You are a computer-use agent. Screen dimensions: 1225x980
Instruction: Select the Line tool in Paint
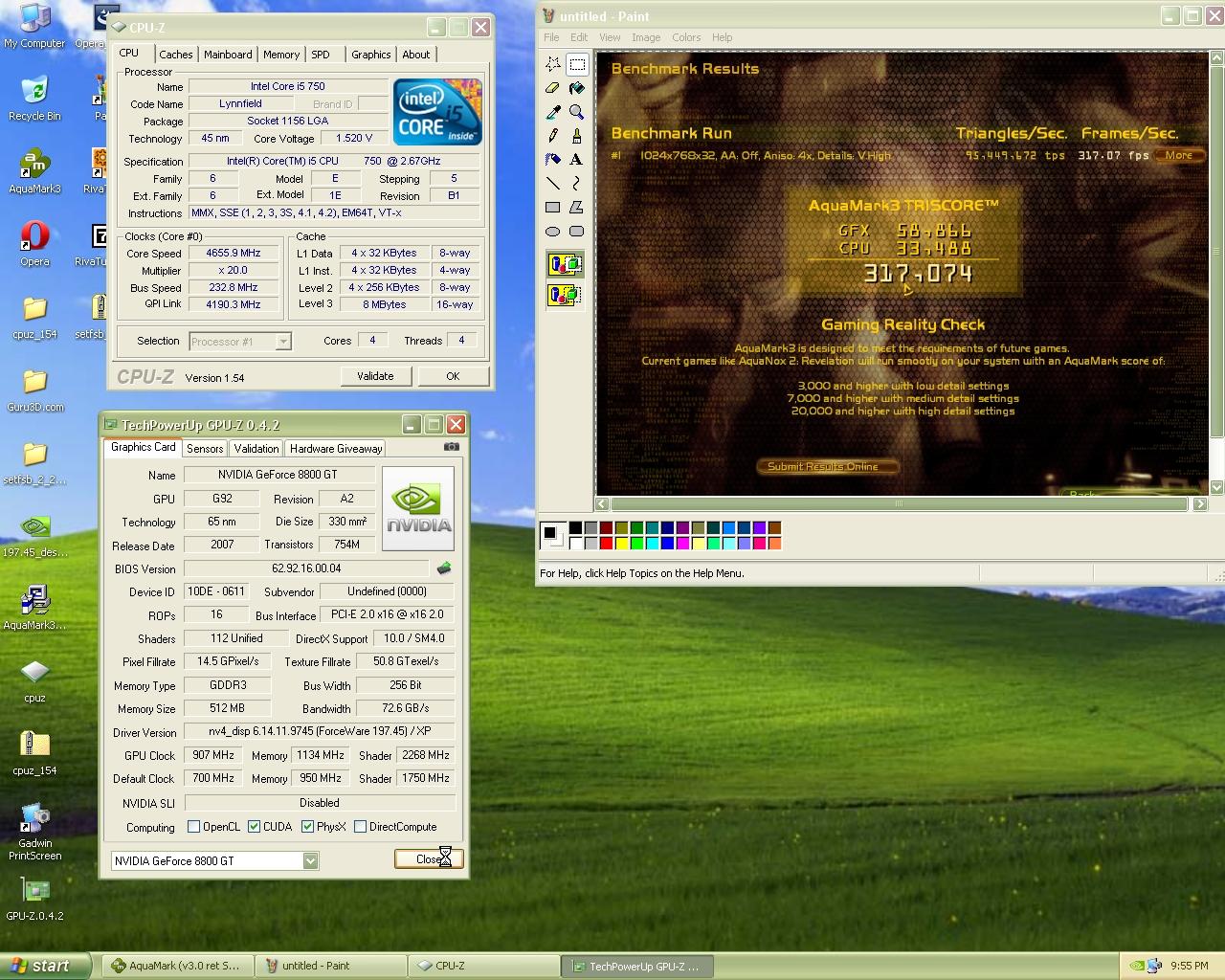(553, 183)
